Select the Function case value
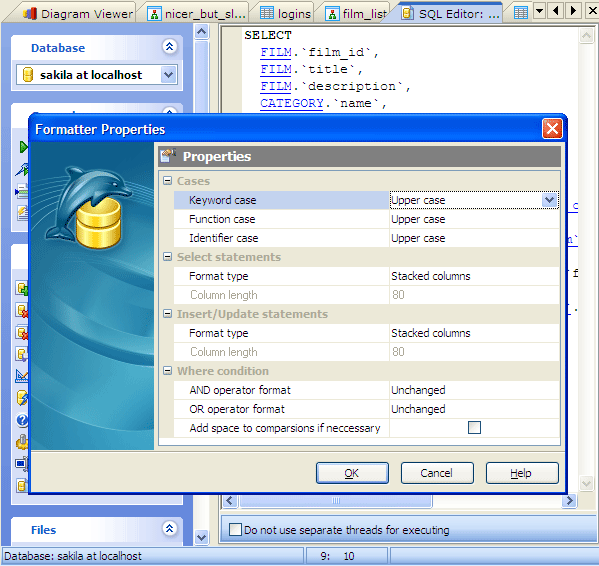Screen dimensions: 599x566 pyautogui.click(x=474, y=219)
